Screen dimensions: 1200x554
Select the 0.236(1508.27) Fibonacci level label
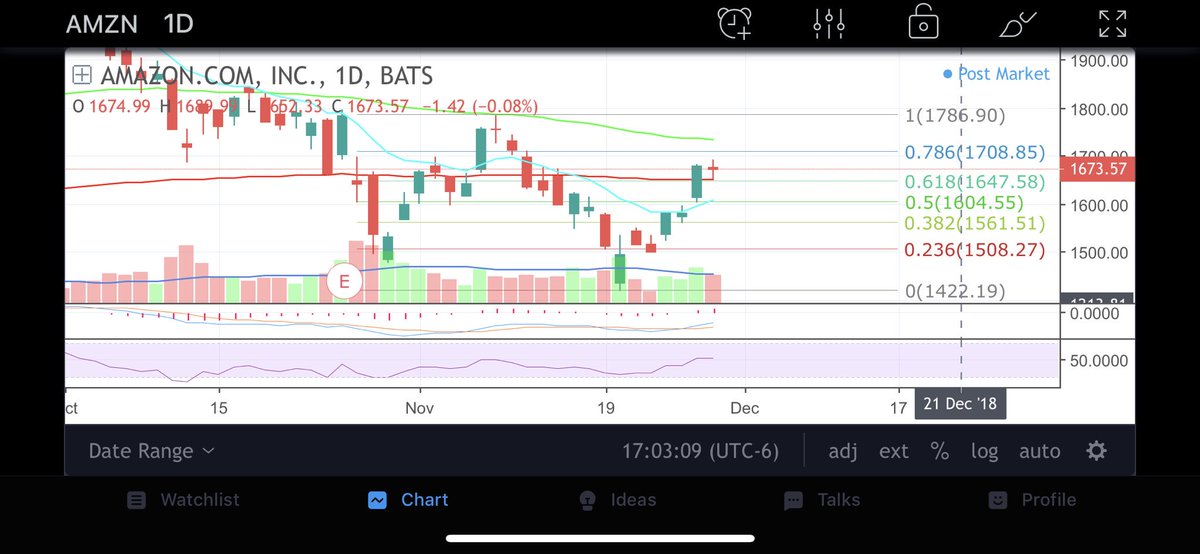click(x=974, y=250)
